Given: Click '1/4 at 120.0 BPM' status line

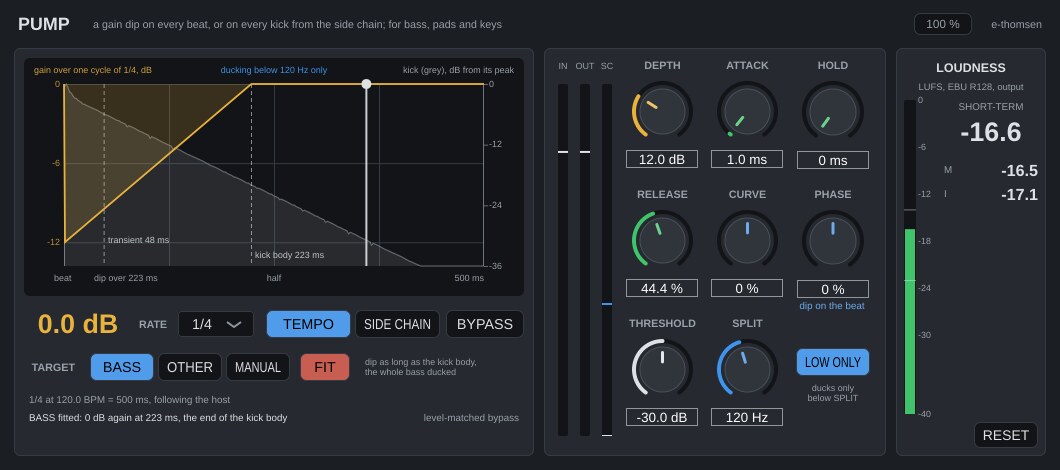Looking at the screenshot, I should [130, 400].
